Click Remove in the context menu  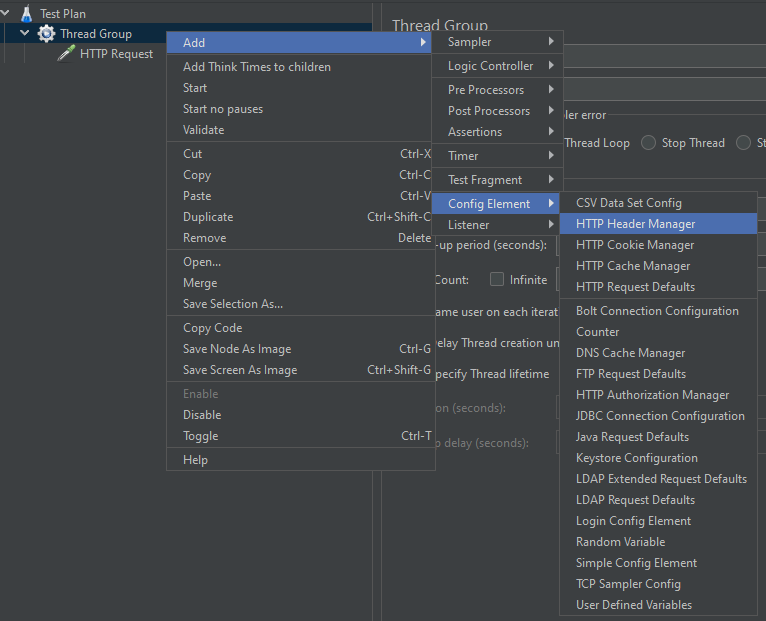click(x=299, y=238)
